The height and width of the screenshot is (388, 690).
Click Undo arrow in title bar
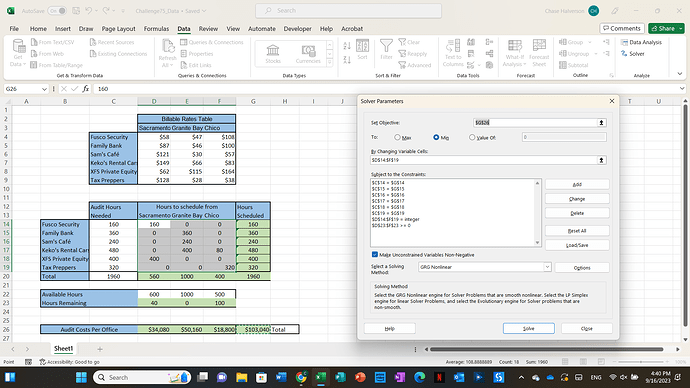pos(89,11)
